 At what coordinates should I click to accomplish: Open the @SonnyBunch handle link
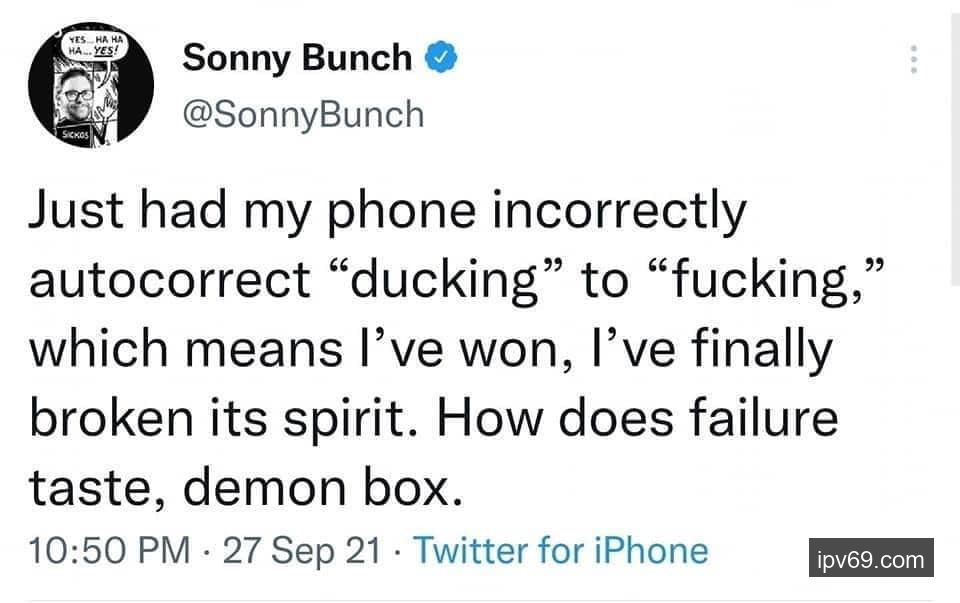click(302, 114)
